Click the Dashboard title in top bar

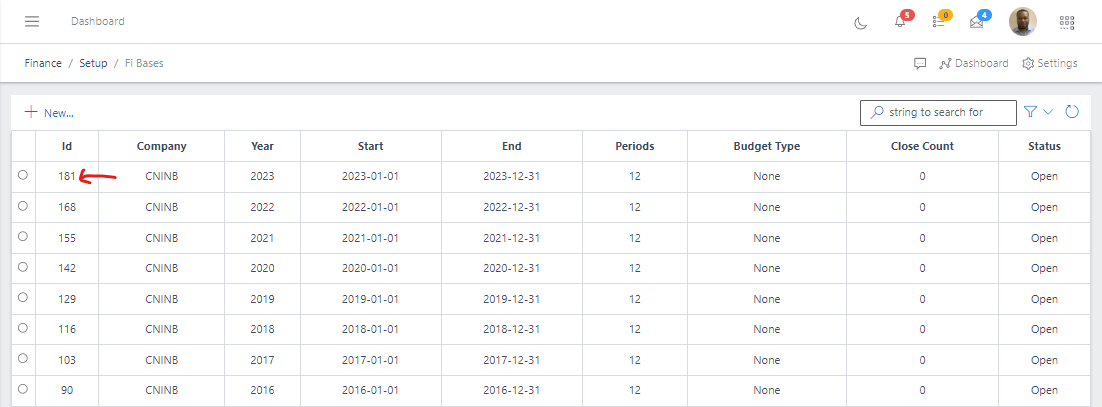(x=98, y=21)
